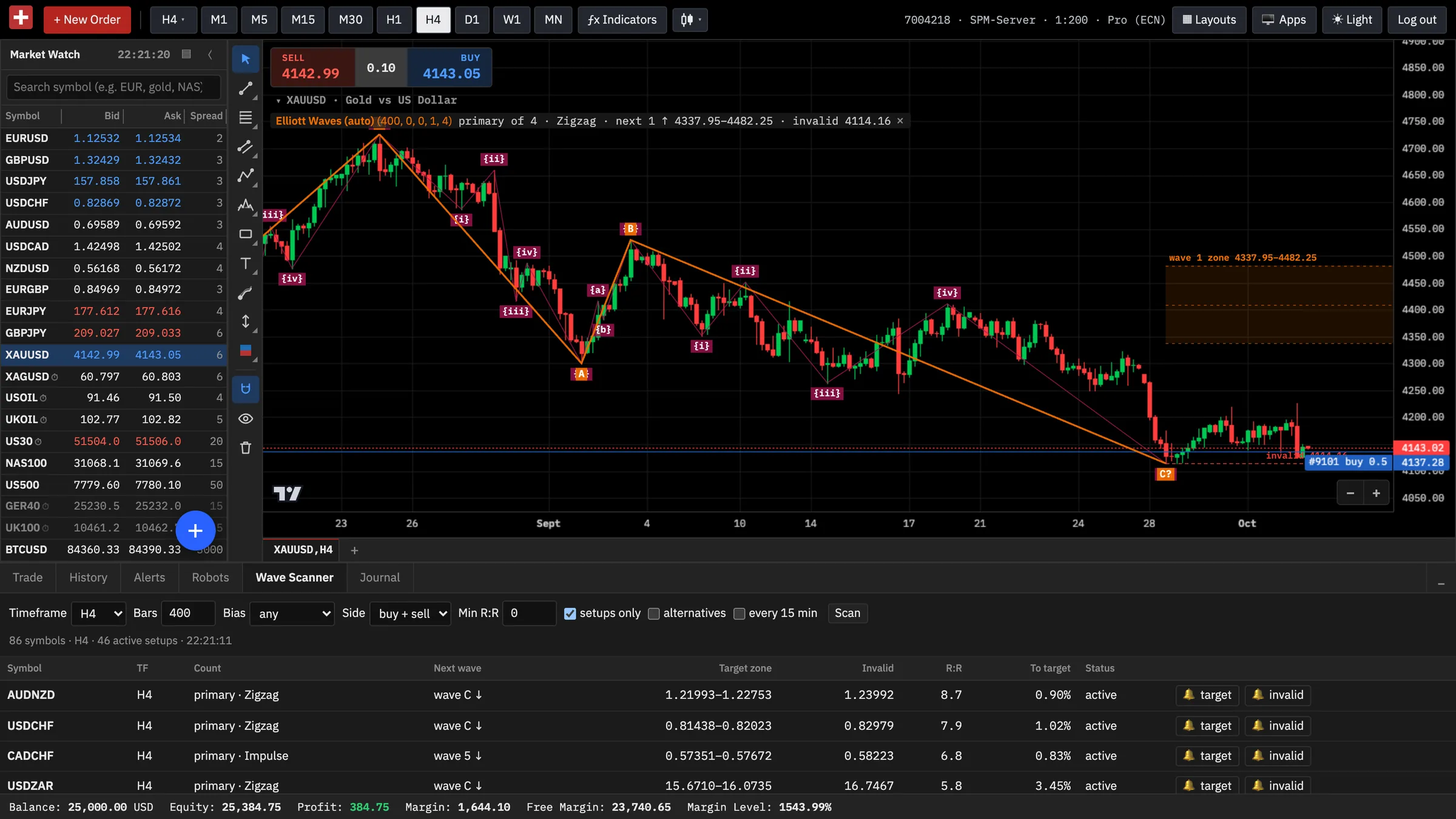1456x819 pixels.
Task: Select the cursor arrow tool
Action: [246, 59]
